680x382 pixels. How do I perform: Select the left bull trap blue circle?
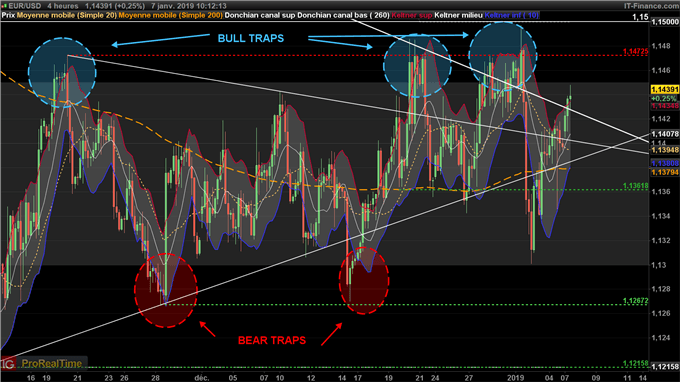click(x=62, y=72)
